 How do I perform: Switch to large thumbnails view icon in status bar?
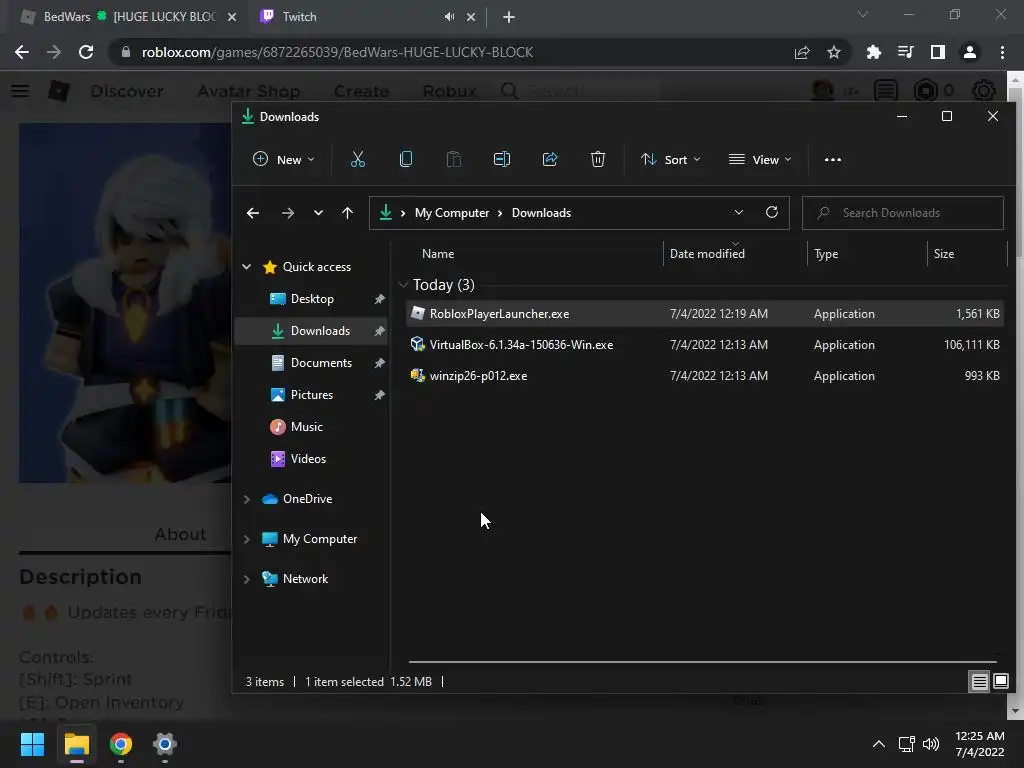tap(1000, 682)
